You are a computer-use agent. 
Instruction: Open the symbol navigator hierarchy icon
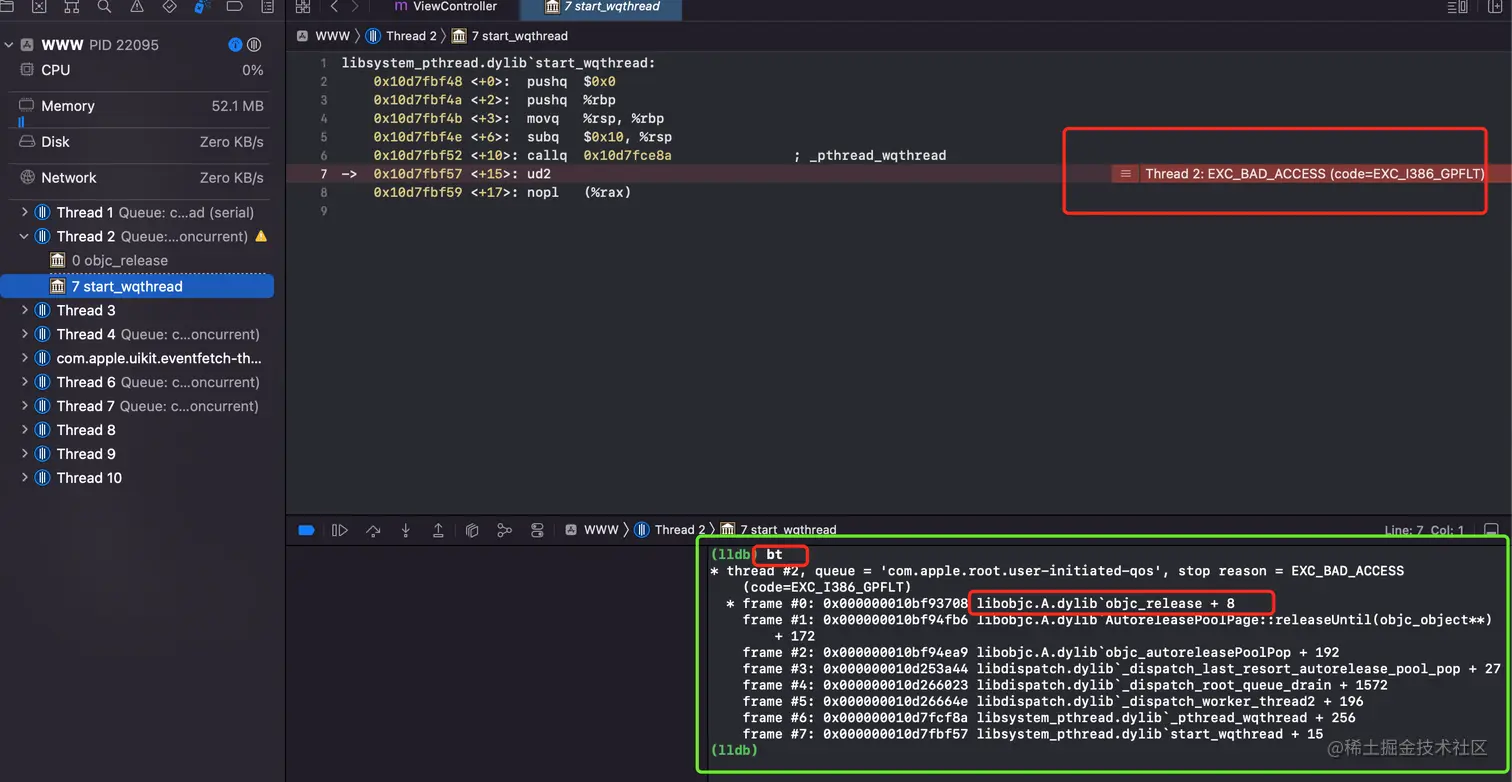(71, 7)
